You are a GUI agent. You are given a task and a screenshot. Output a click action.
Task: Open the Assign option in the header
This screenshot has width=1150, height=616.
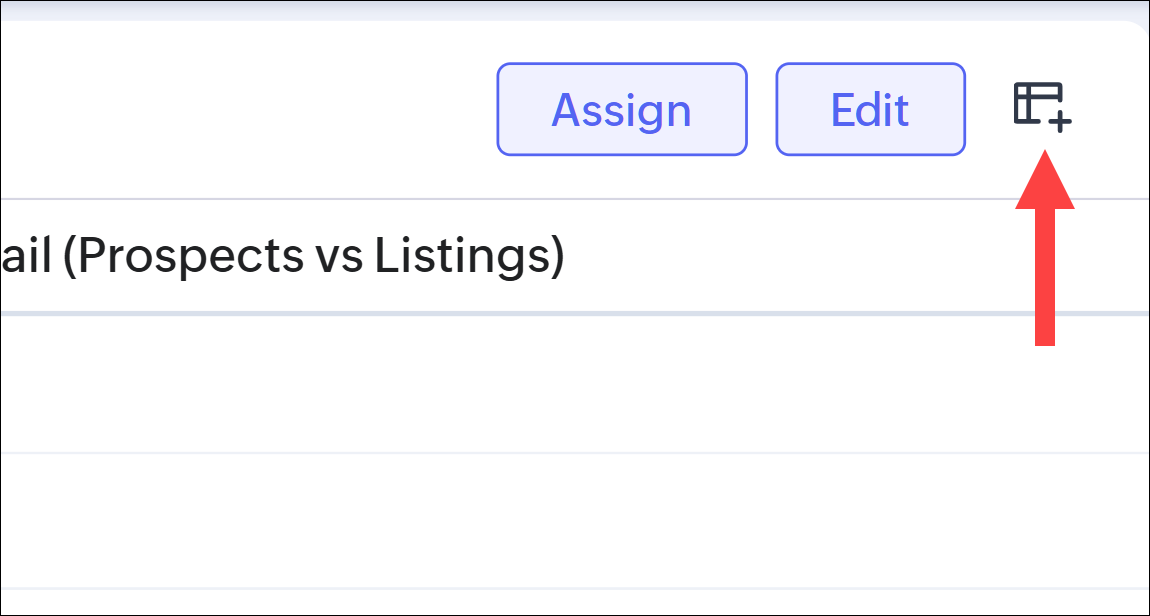(621, 110)
